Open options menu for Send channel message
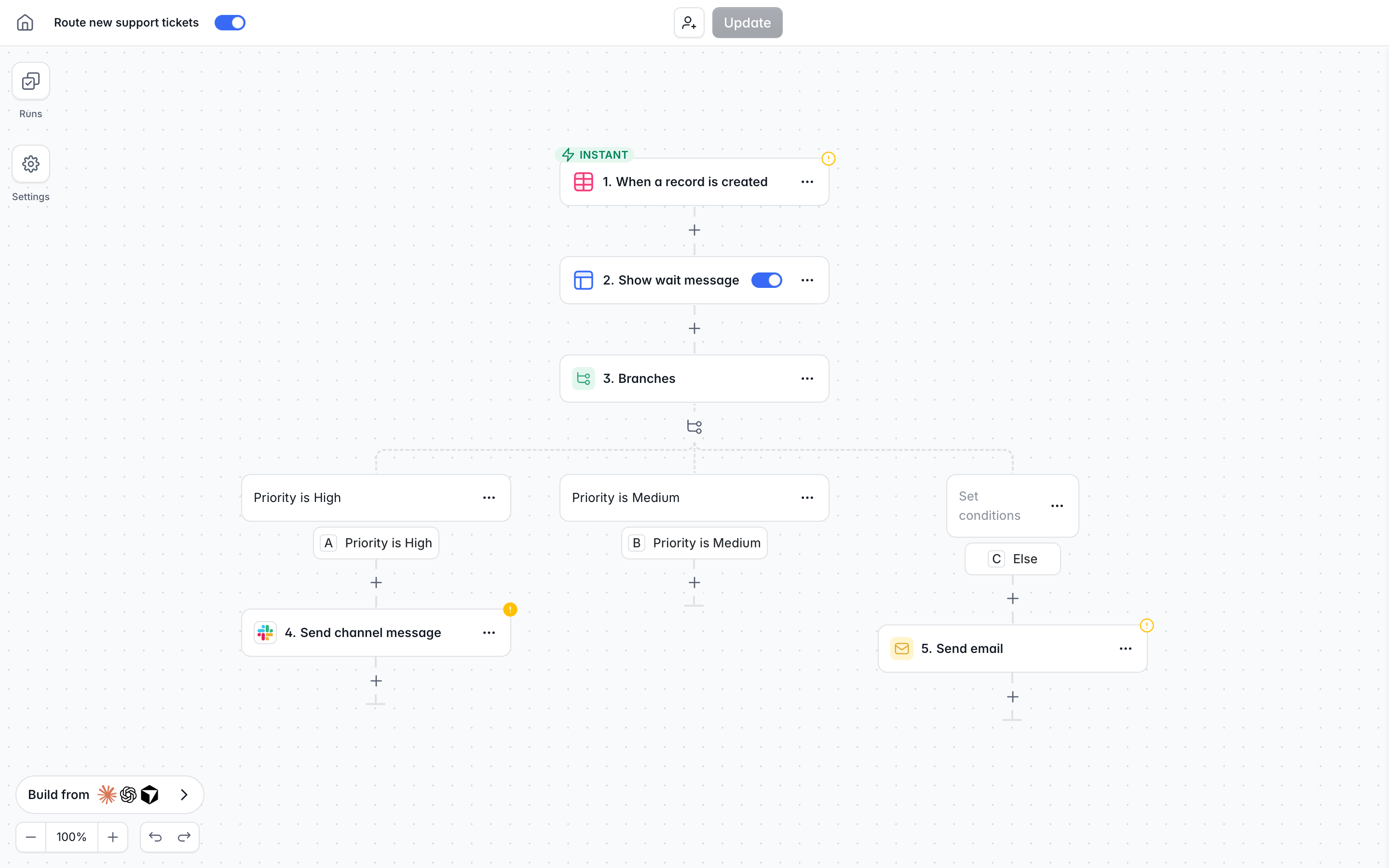This screenshot has width=1389, height=868. (x=489, y=633)
